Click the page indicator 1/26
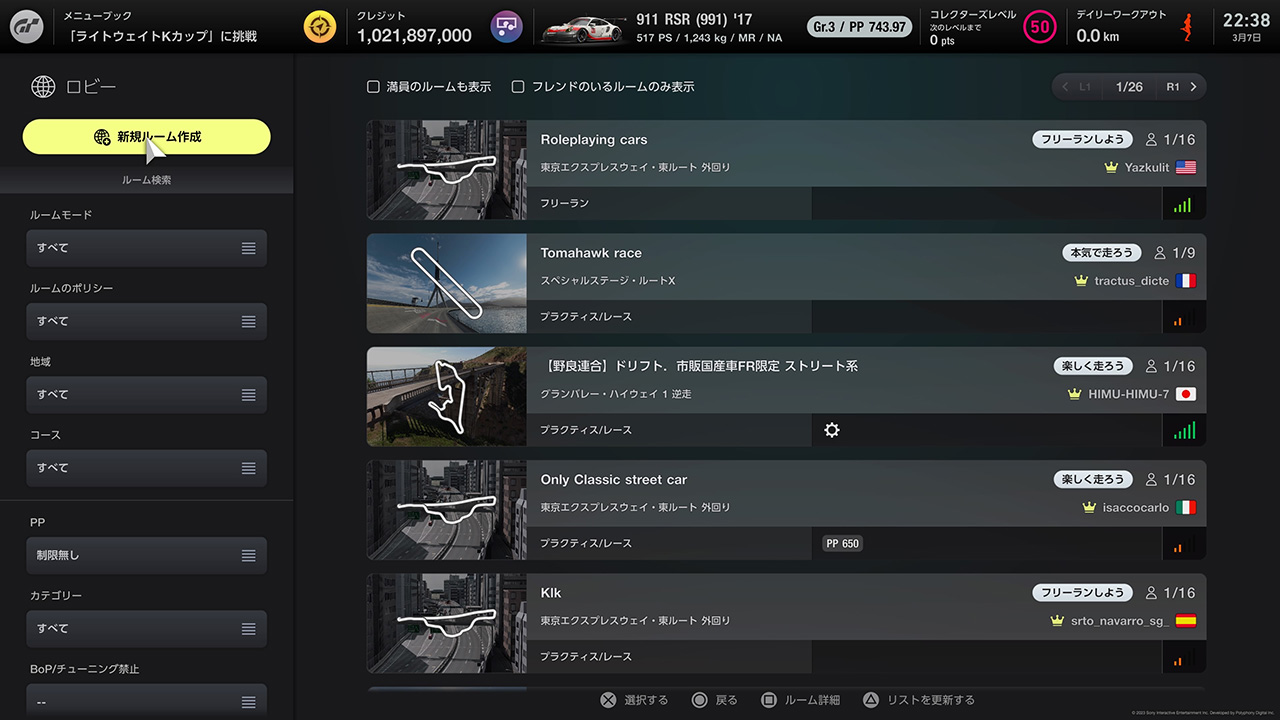The height and width of the screenshot is (720, 1280). click(x=1129, y=87)
